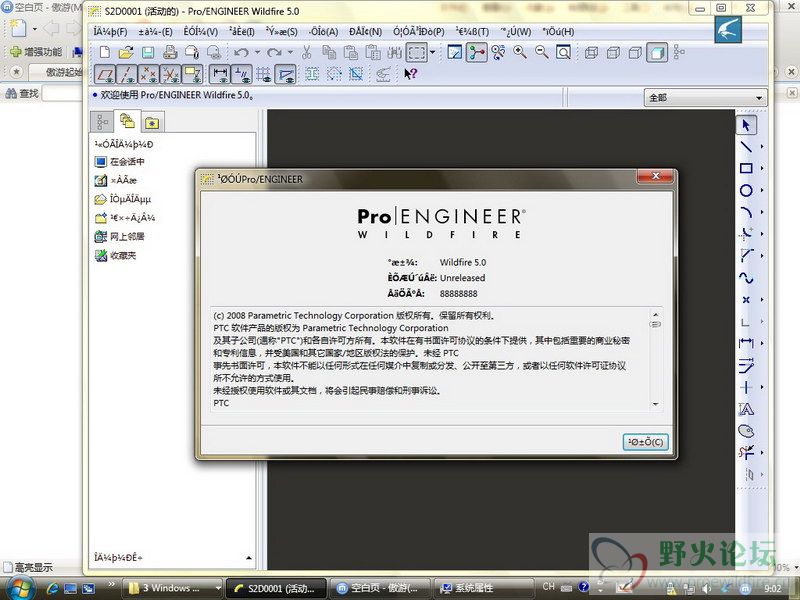Select the Point sketch tool
The height and width of the screenshot is (600, 800).
746,299
